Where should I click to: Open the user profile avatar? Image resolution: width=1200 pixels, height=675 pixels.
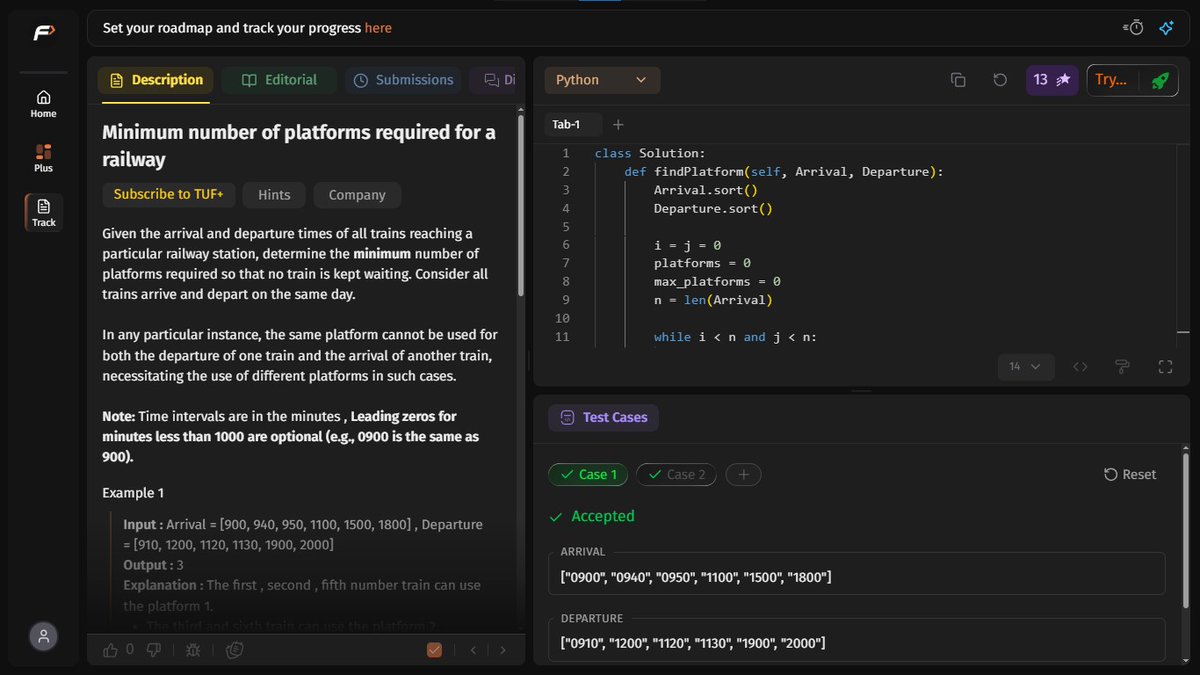pyautogui.click(x=43, y=636)
